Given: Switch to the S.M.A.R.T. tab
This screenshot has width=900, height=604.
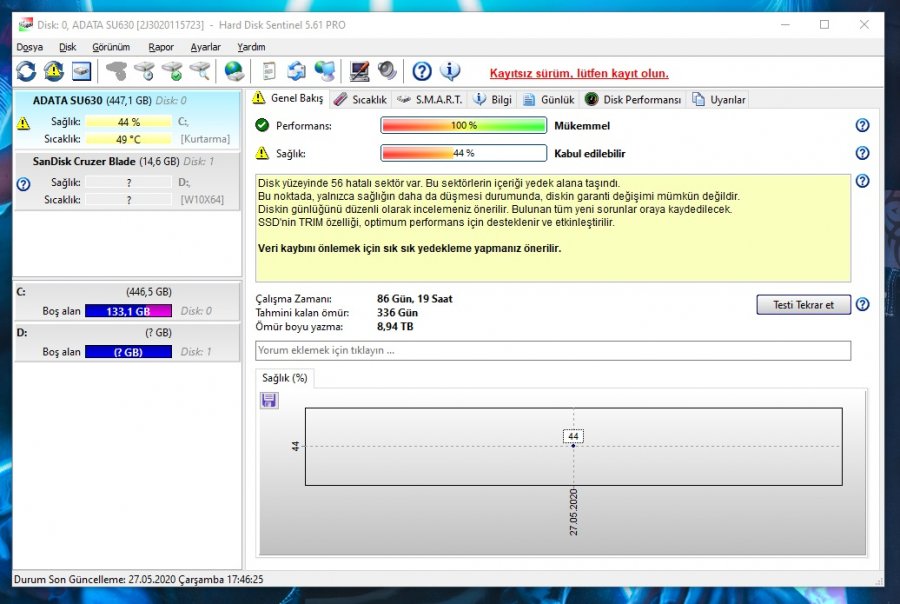Looking at the screenshot, I should click(x=429, y=99).
